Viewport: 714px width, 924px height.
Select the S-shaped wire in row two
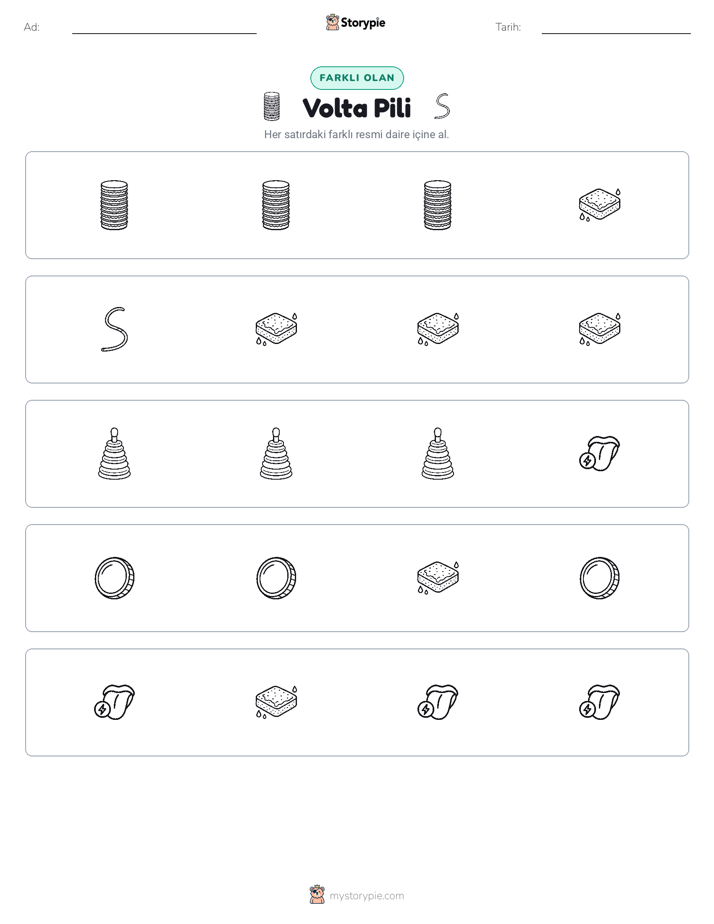point(114,329)
